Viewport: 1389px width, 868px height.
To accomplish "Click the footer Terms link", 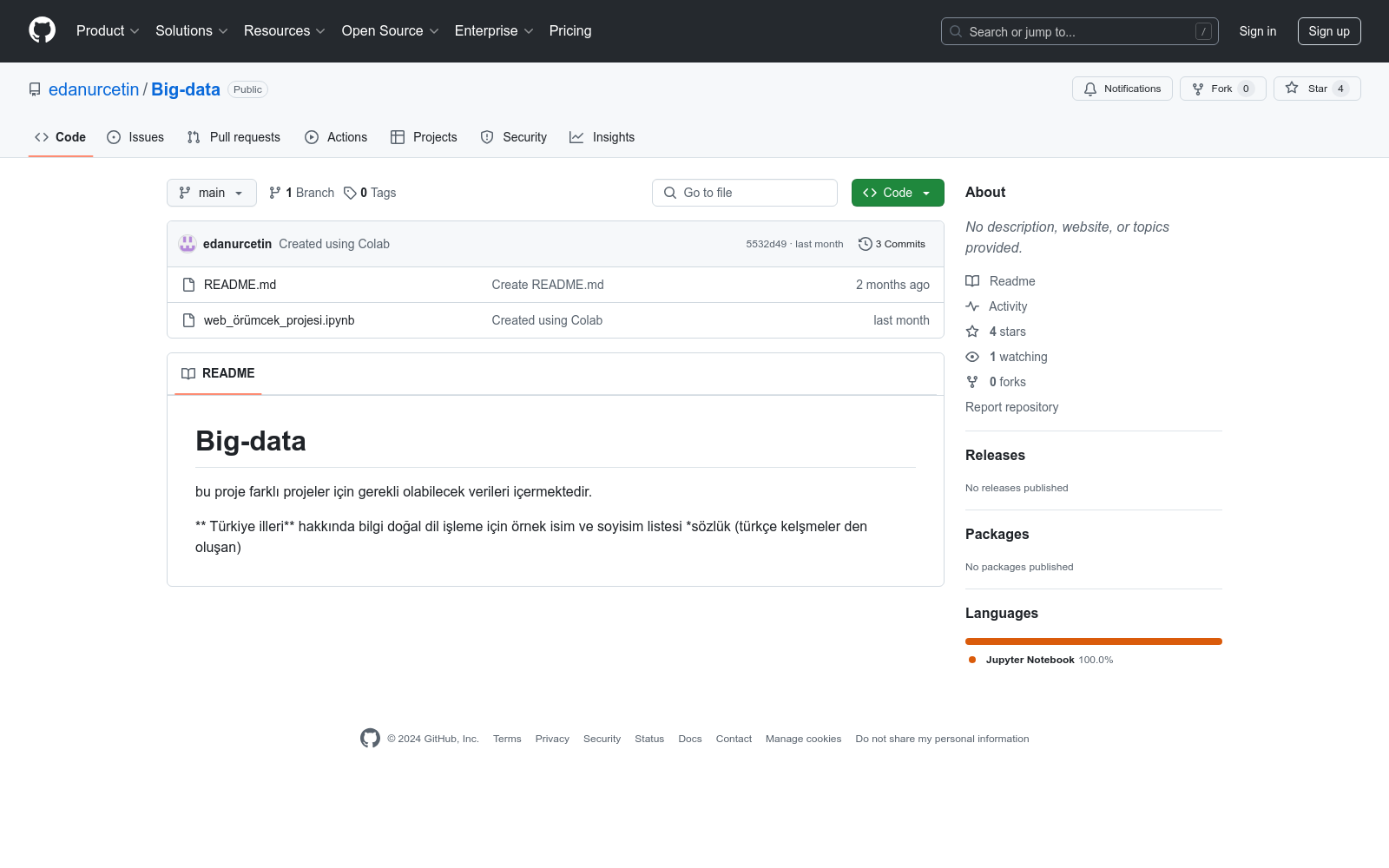I will coord(507,739).
